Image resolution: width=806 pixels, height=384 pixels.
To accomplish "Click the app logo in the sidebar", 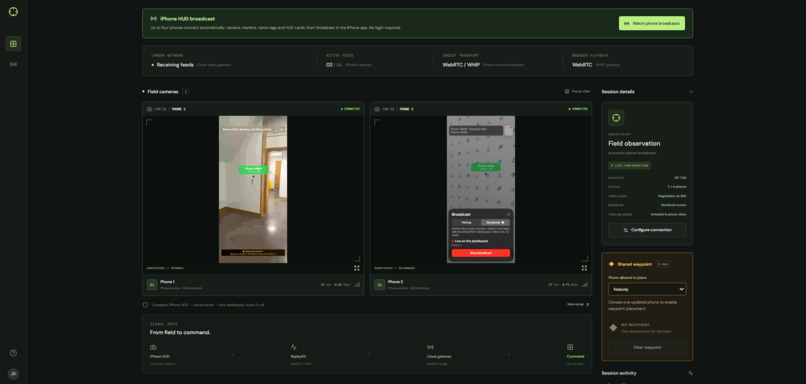I will click(x=13, y=11).
